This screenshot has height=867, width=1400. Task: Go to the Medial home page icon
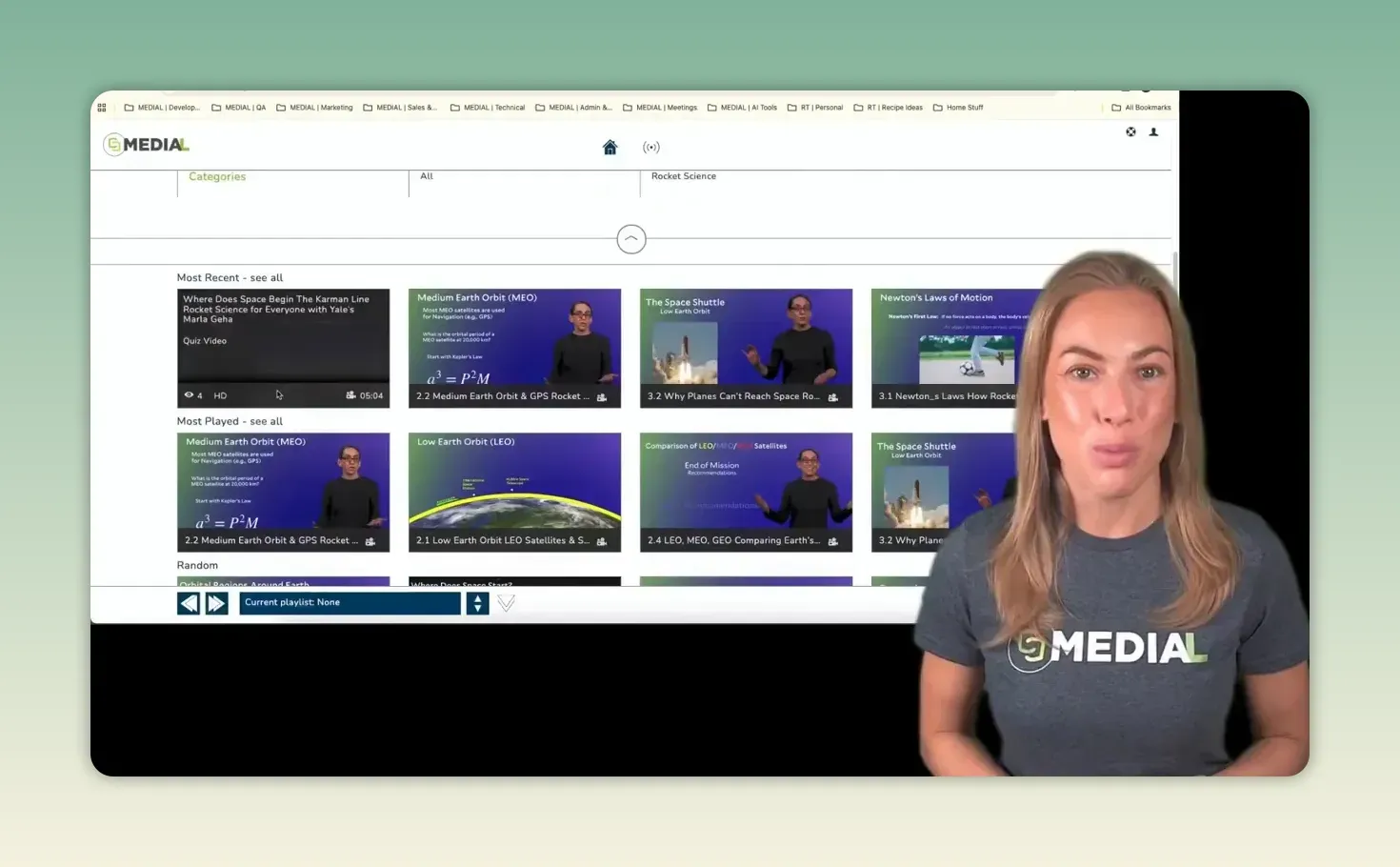click(610, 147)
